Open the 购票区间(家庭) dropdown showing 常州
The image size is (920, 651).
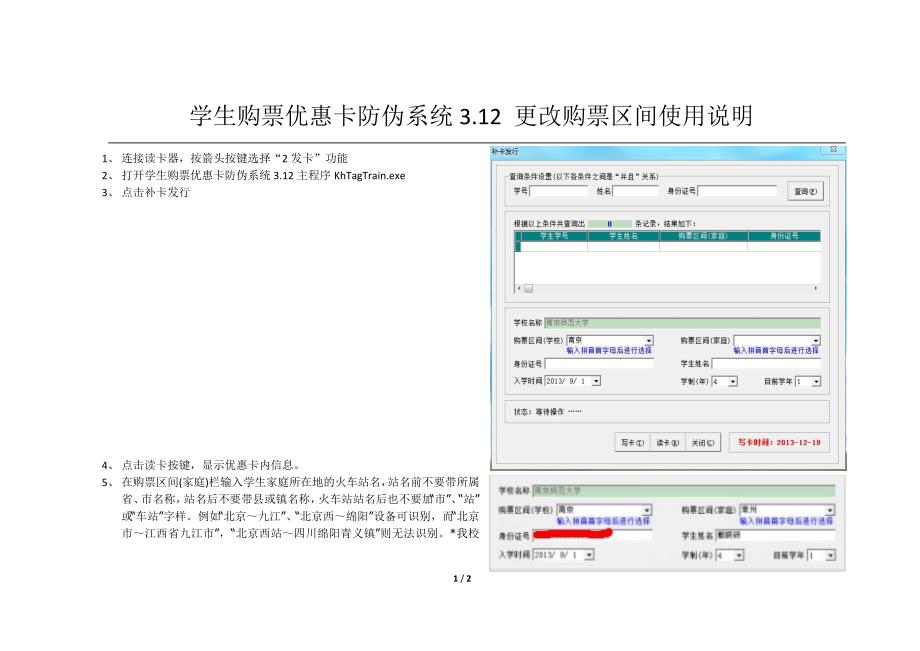pyautogui.click(x=829, y=509)
